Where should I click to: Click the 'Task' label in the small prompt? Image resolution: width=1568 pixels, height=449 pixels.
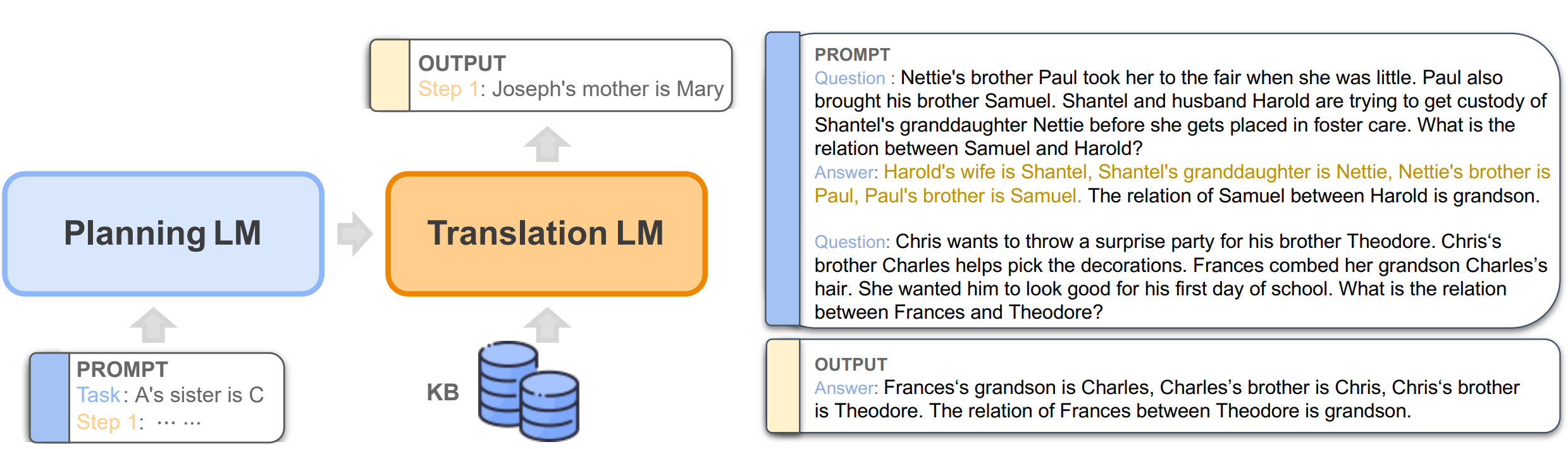tap(98, 395)
